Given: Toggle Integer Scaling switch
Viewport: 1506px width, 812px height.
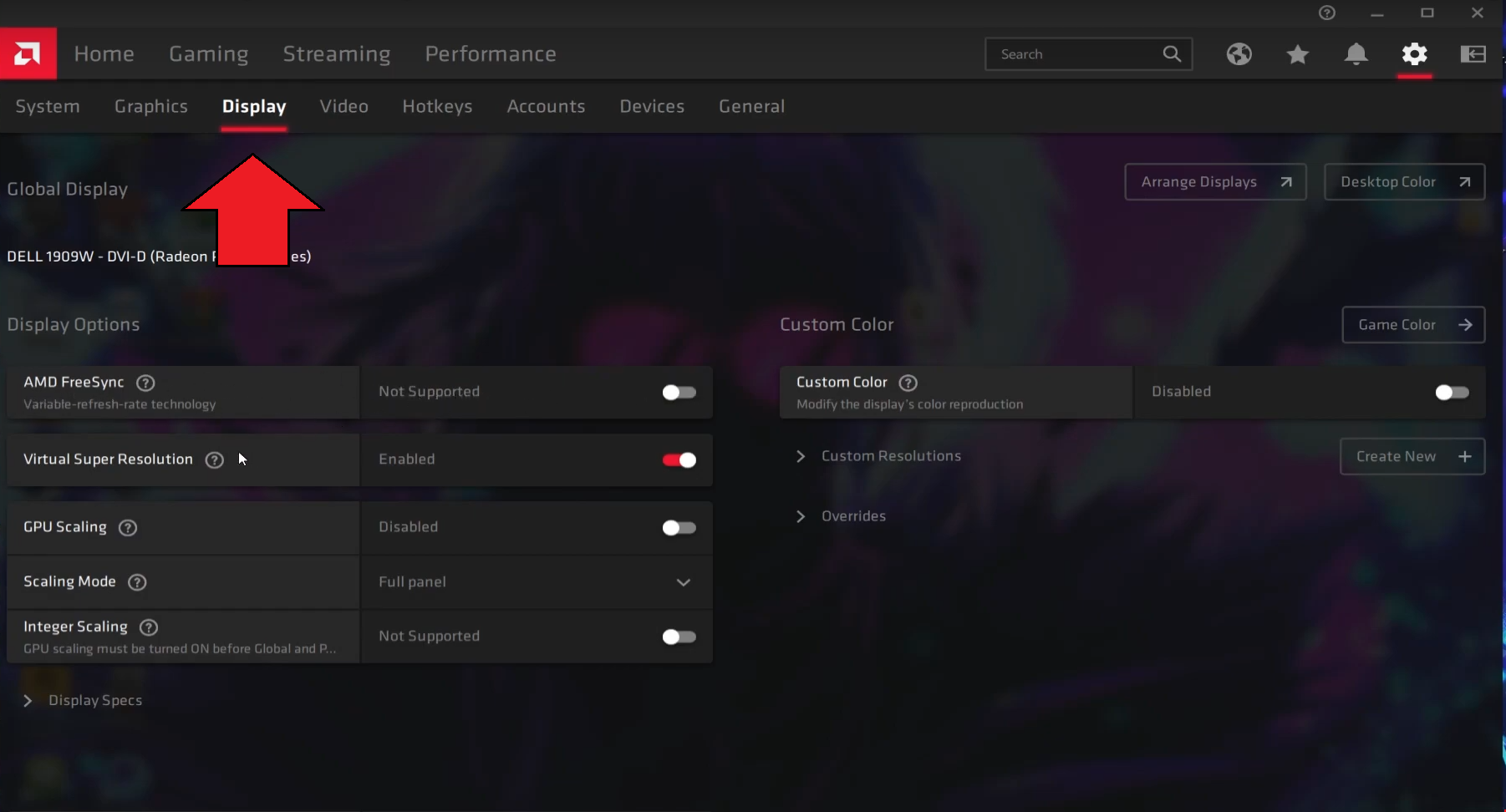Looking at the screenshot, I should click(x=679, y=637).
